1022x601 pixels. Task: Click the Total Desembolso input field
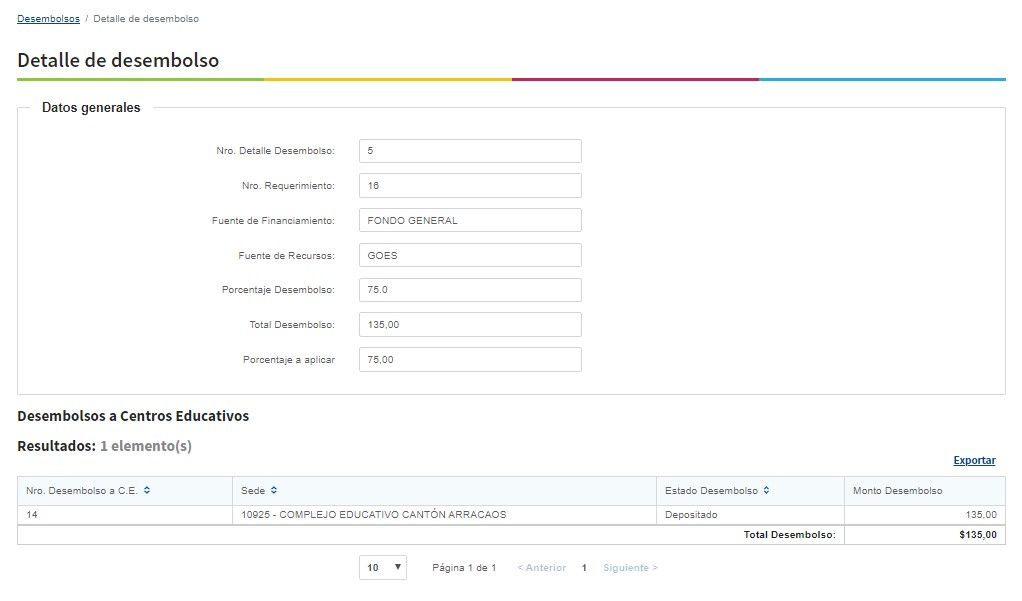470,325
